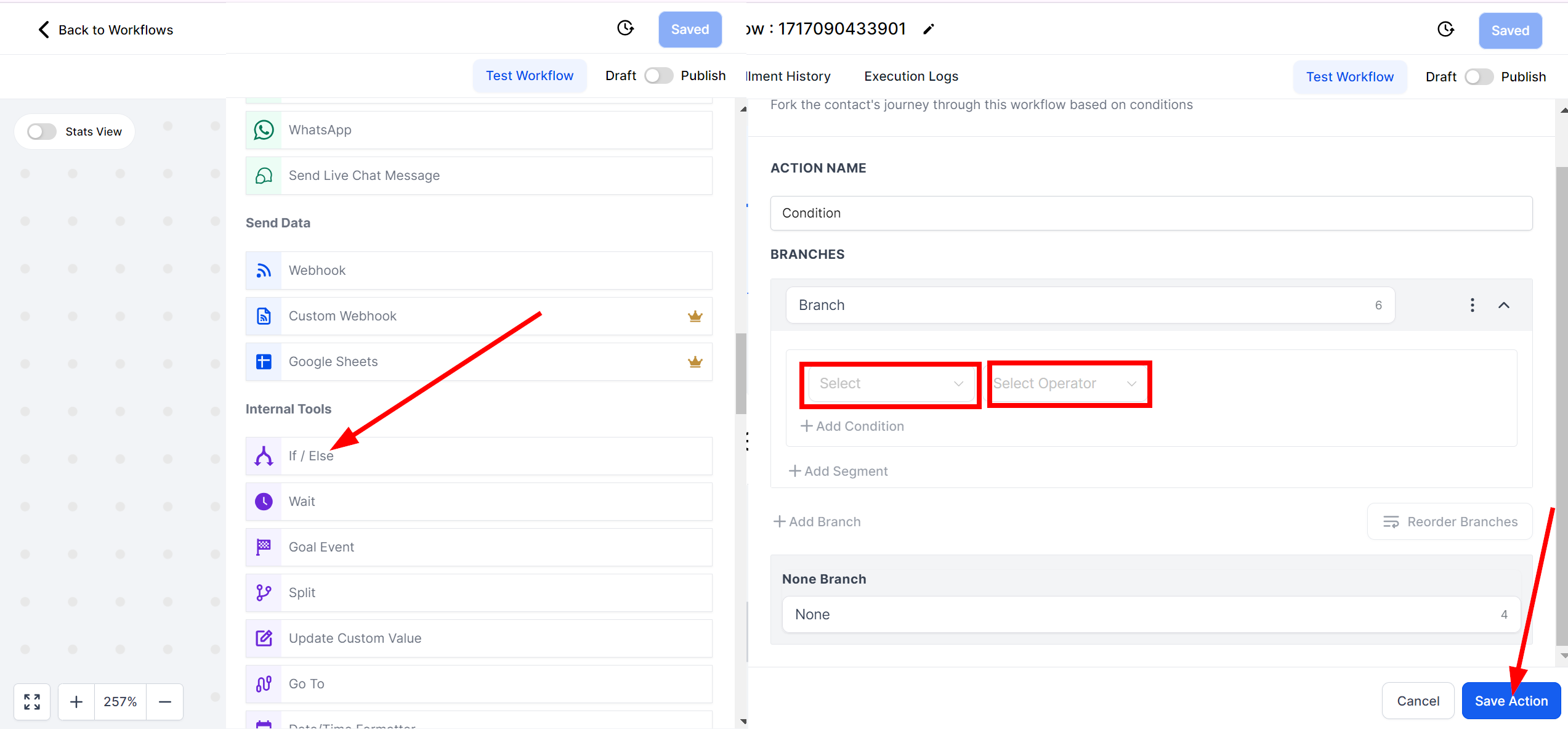This screenshot has height=729, width=1568.
Task: Enable the Stats View toggle
Action: (42, 131)
